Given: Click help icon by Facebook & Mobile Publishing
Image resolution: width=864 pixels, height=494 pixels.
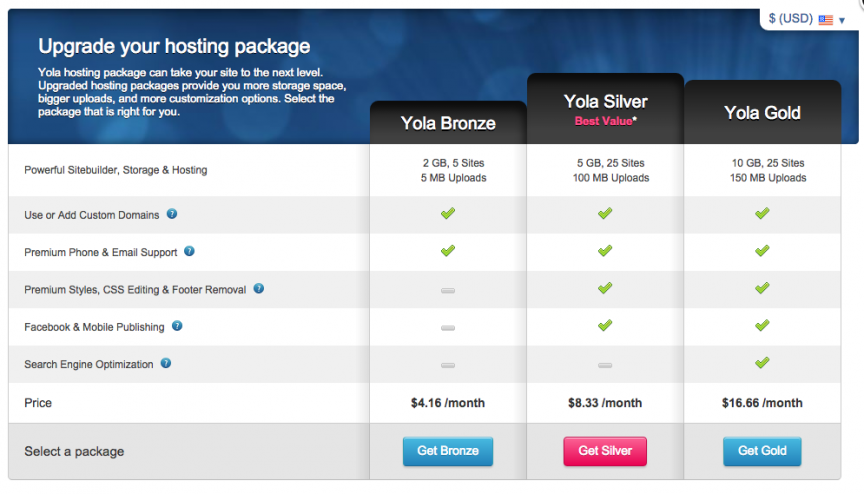Looking at the screenshot, I should click(177, 326).
